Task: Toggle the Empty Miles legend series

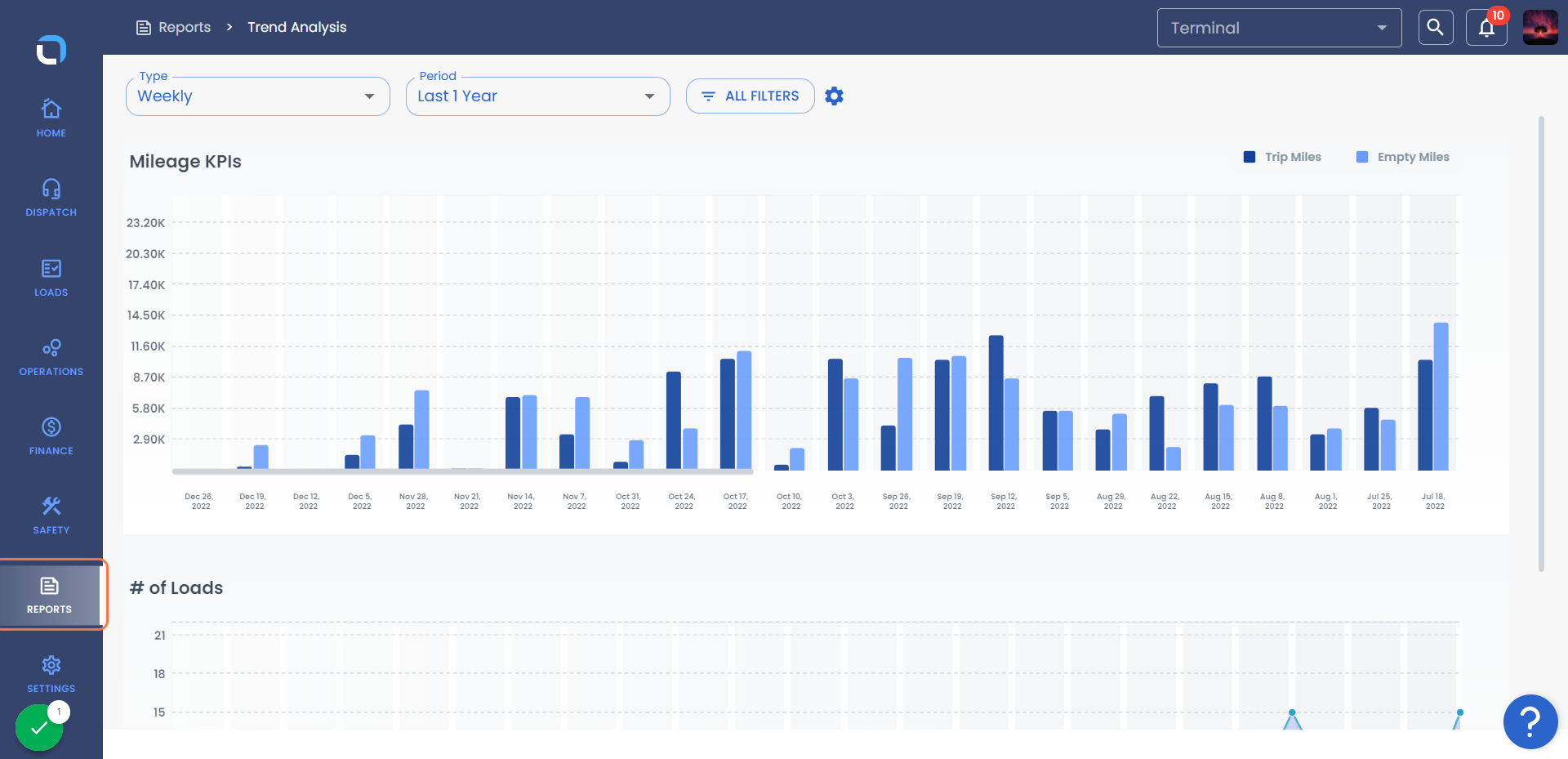Action: coord(1402,157)
